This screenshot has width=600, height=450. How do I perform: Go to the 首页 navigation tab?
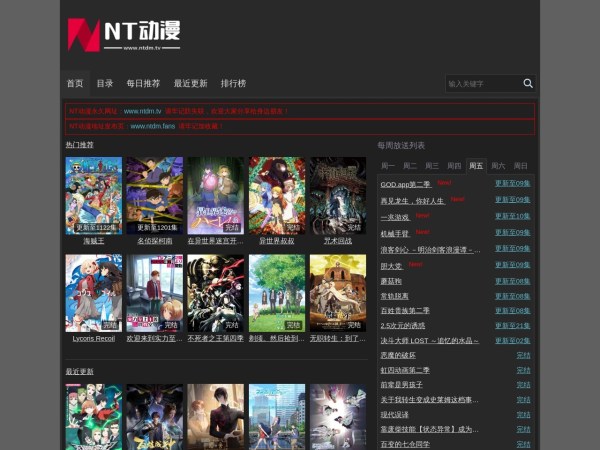tap(75, 83)
